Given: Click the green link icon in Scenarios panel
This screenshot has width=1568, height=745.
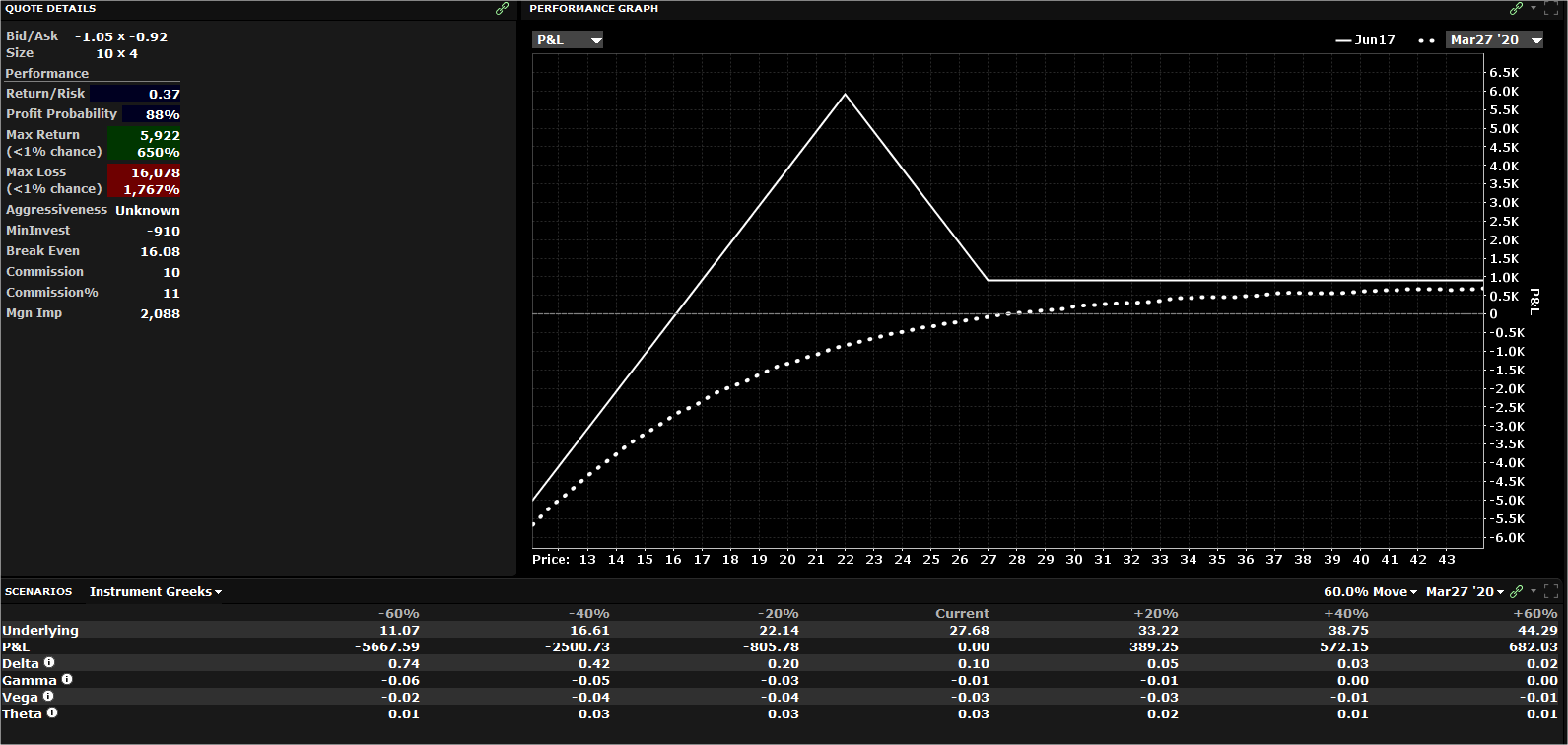Looking at the screenshot, I should (1516, 592).
